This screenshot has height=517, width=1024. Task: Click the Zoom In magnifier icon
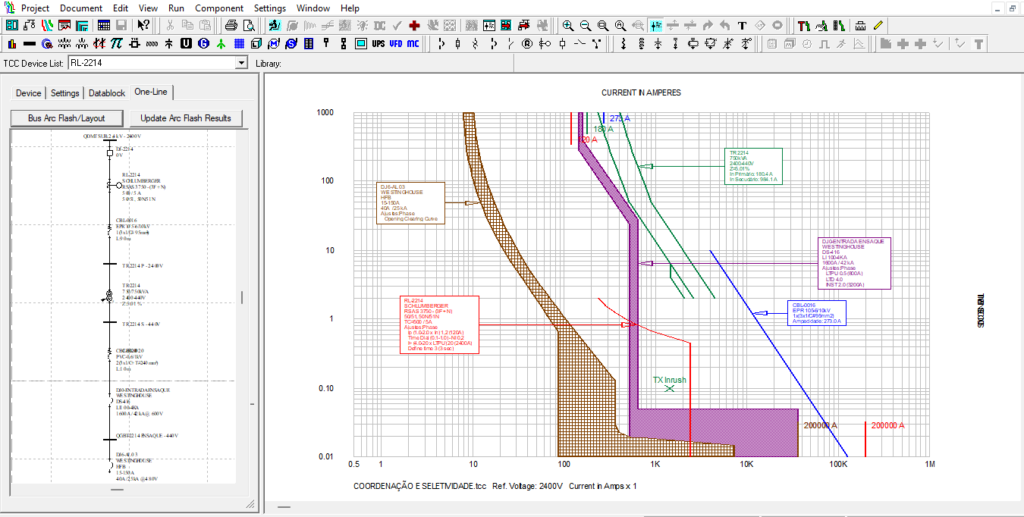(568, 25)
